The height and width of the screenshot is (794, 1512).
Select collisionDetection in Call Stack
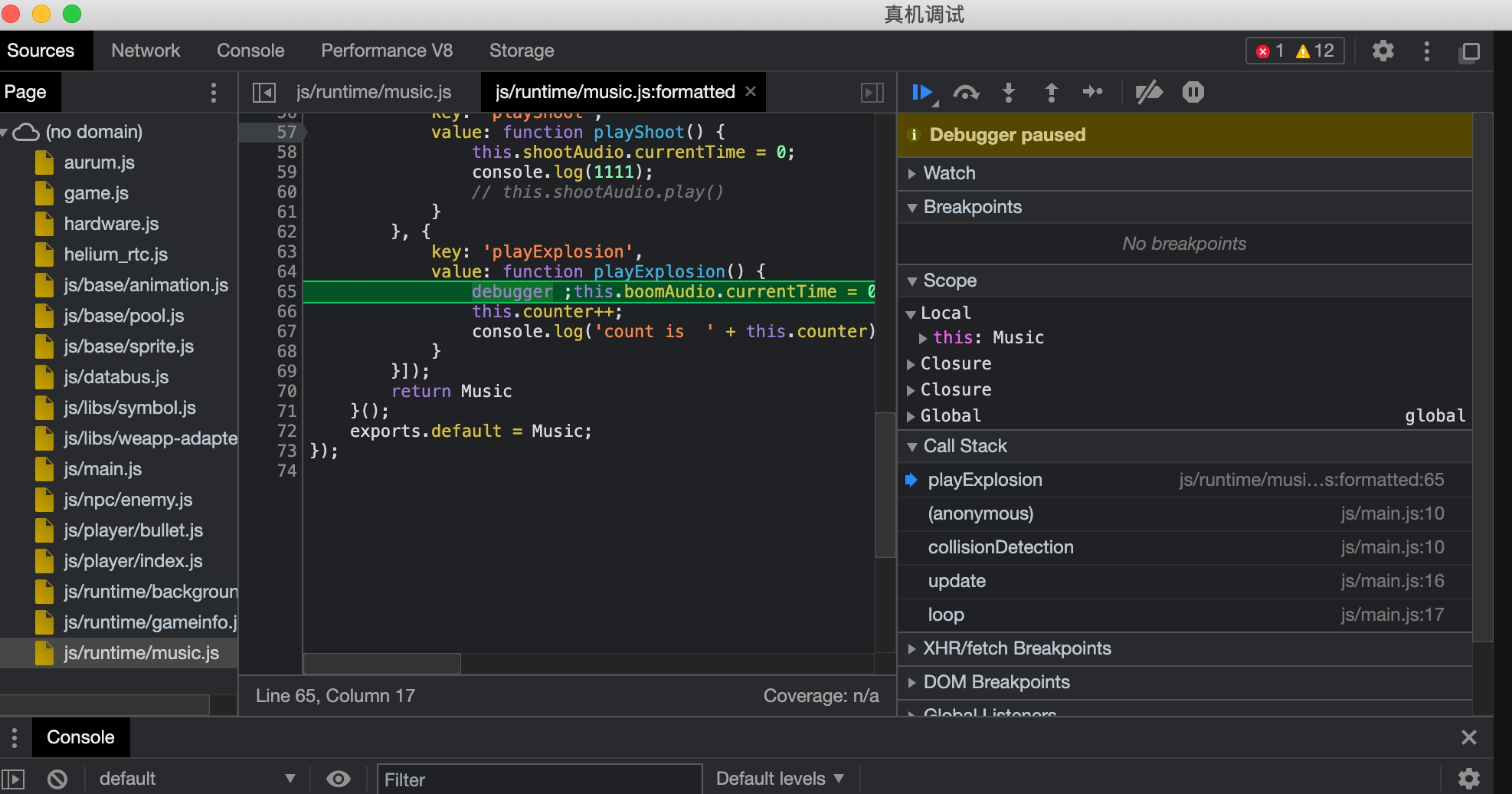click(1000, 547)
